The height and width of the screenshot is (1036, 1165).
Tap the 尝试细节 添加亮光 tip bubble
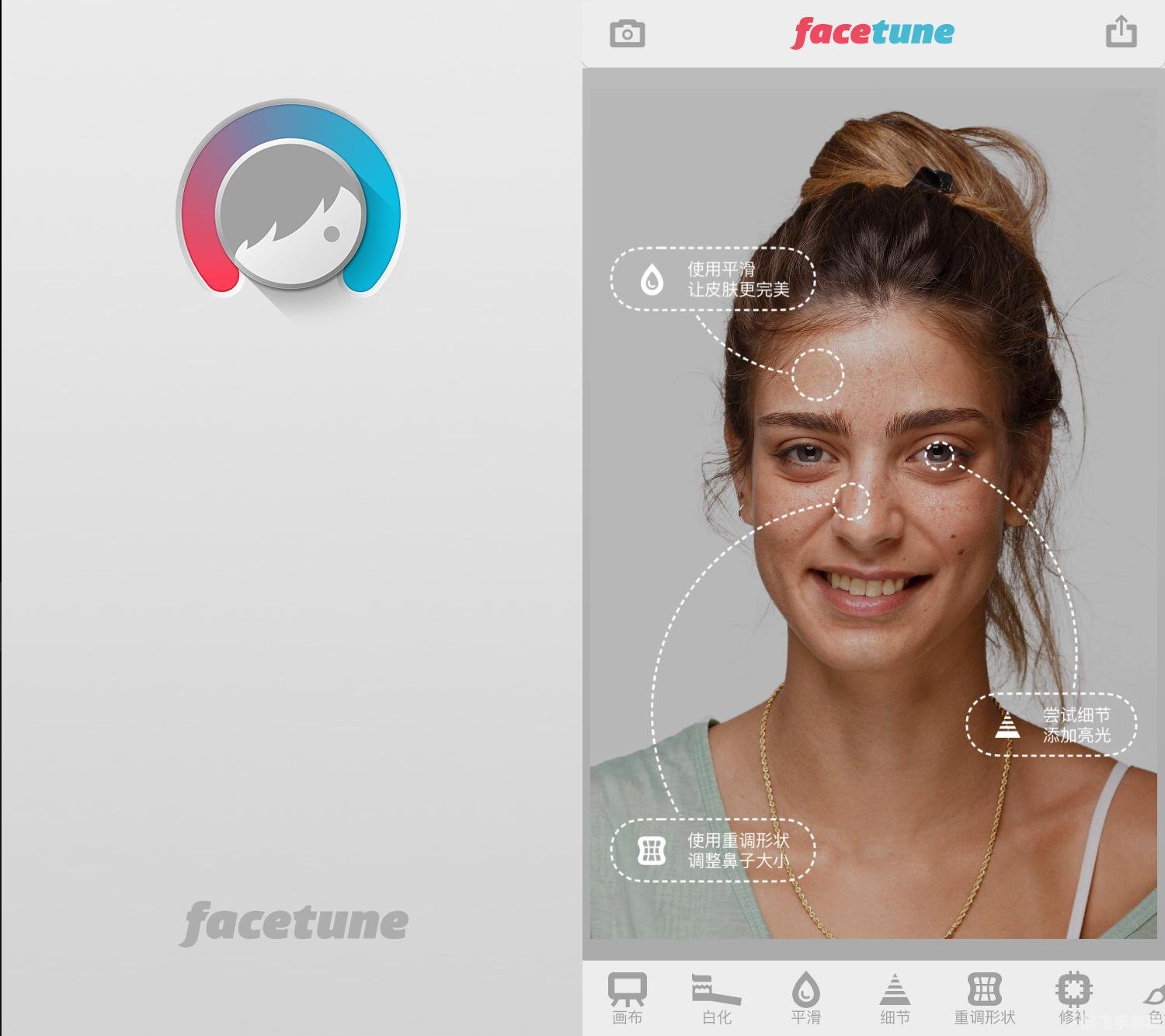1052,725
